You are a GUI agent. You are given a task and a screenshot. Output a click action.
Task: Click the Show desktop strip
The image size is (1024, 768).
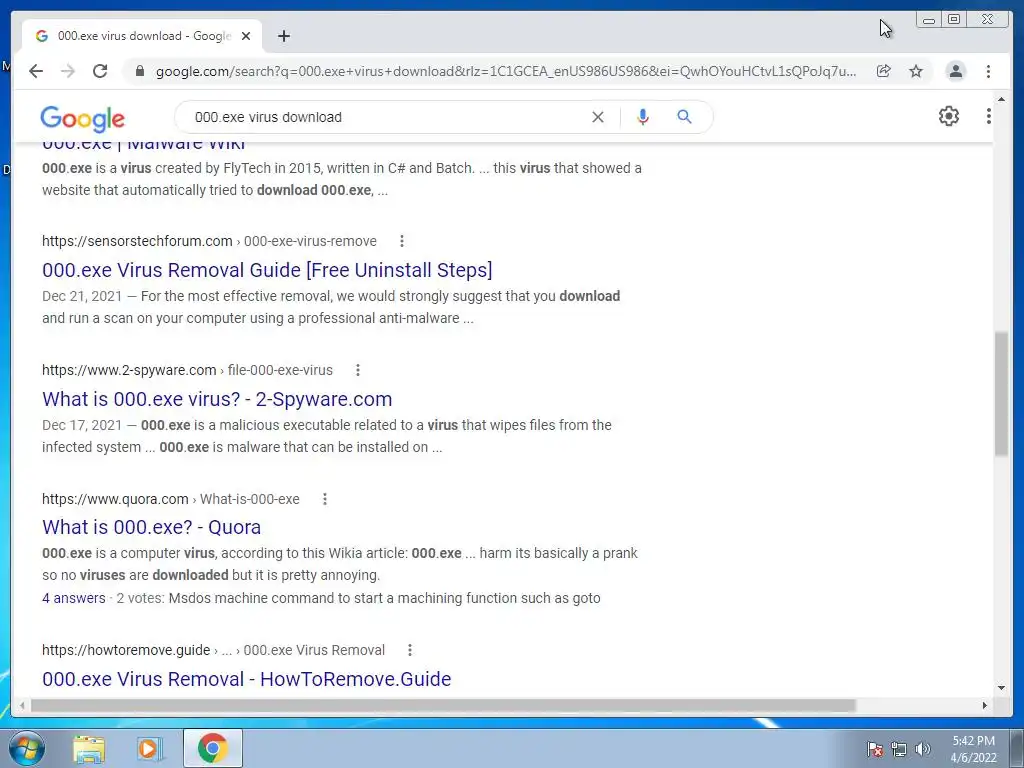(1019, 748)
